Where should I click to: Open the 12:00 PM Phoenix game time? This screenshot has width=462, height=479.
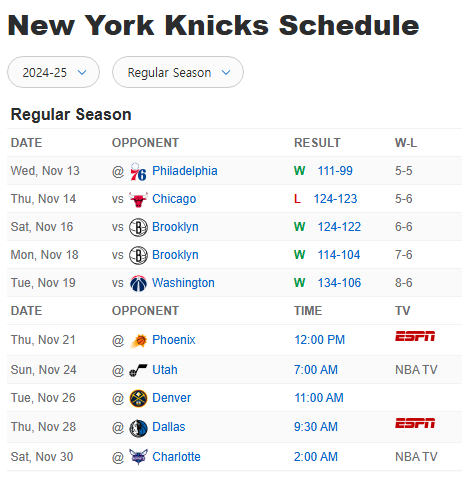pos(319,340)
